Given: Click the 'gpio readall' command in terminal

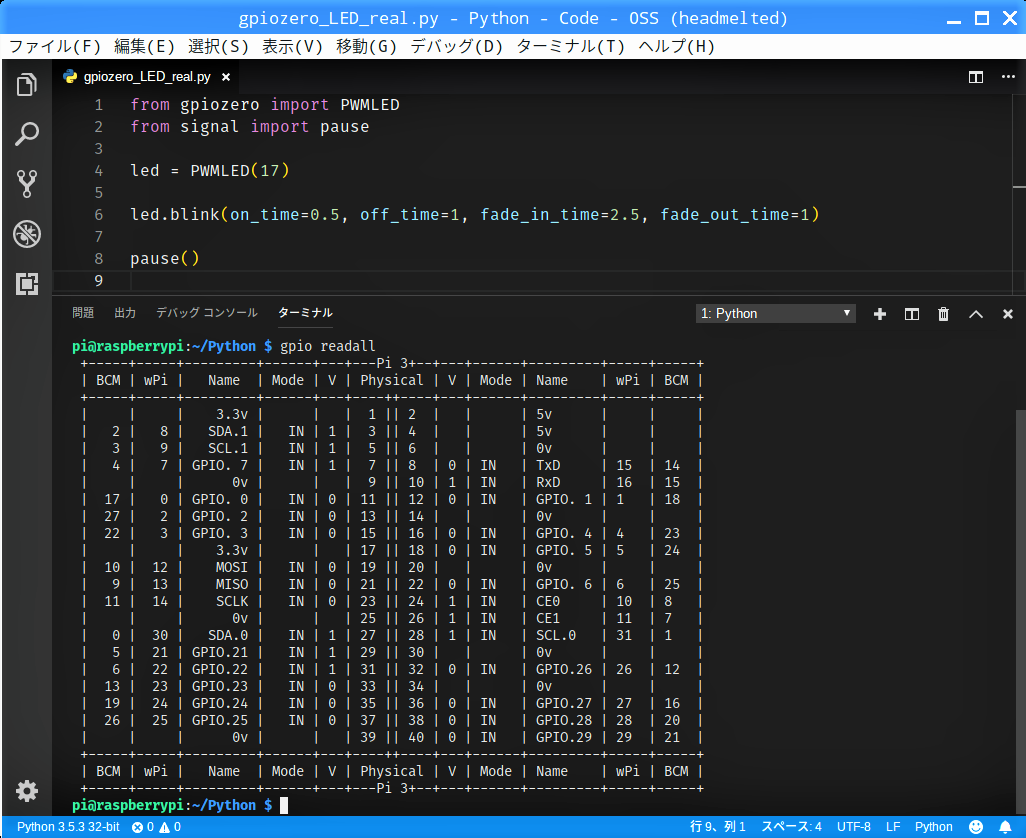Looking at the screenshot, I should click(x=328, y=346).
